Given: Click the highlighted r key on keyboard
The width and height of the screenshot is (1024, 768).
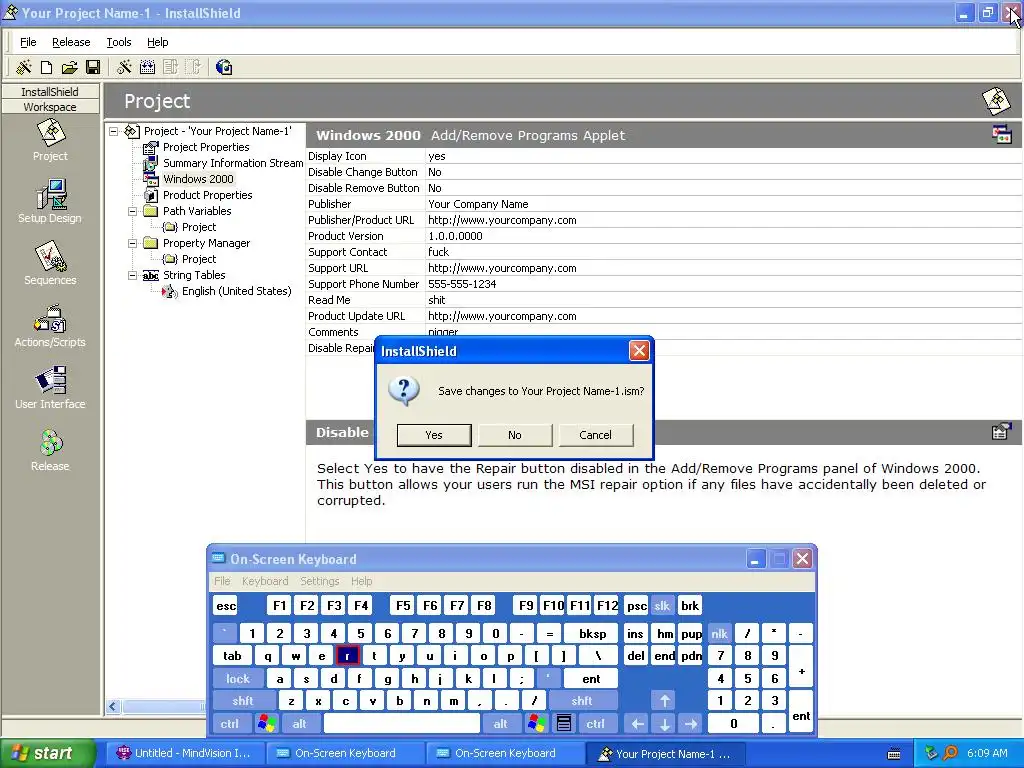Looking at the screenshot, I should click(x=347, y=656).
